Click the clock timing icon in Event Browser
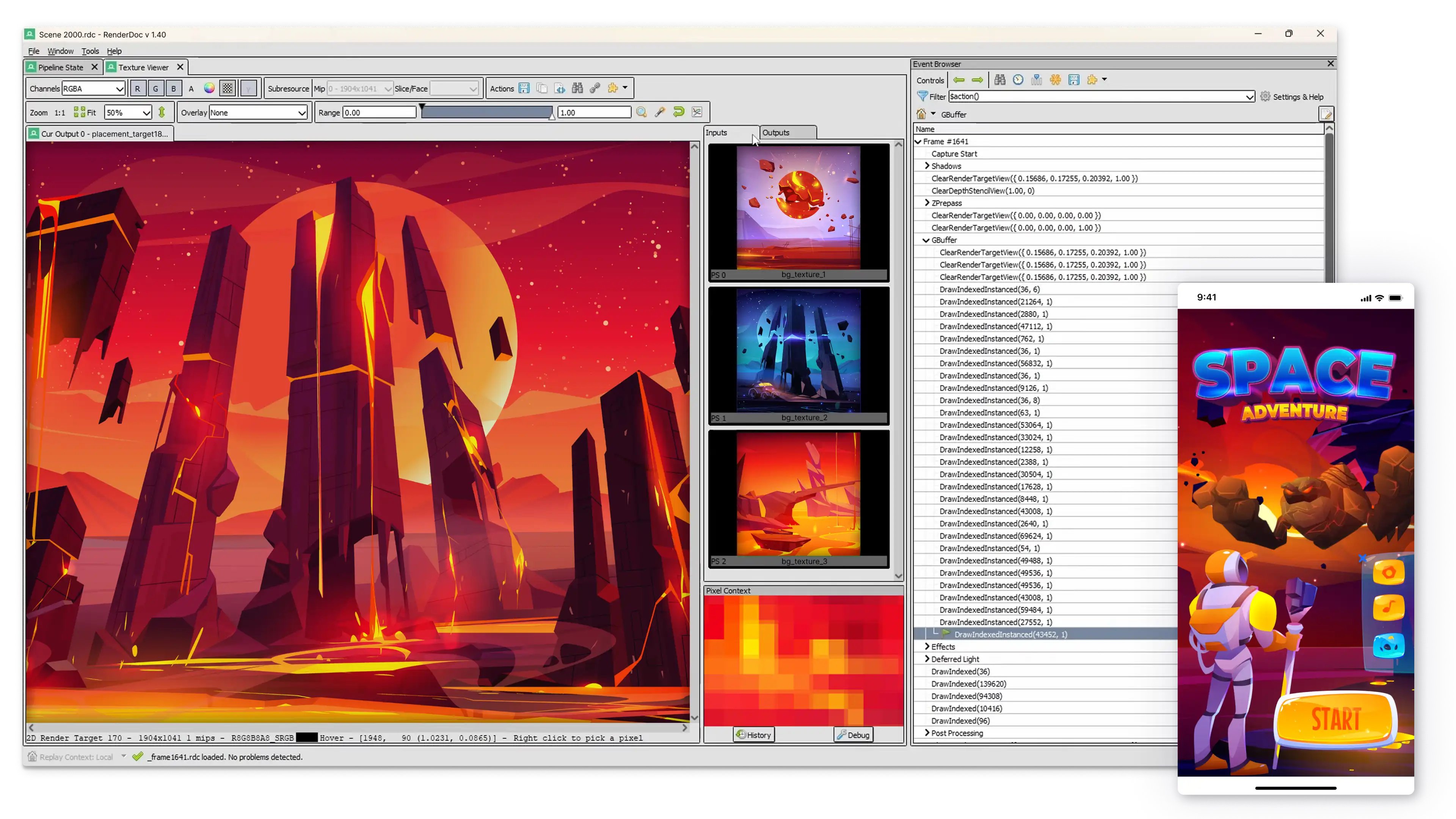 point(1018,80)
